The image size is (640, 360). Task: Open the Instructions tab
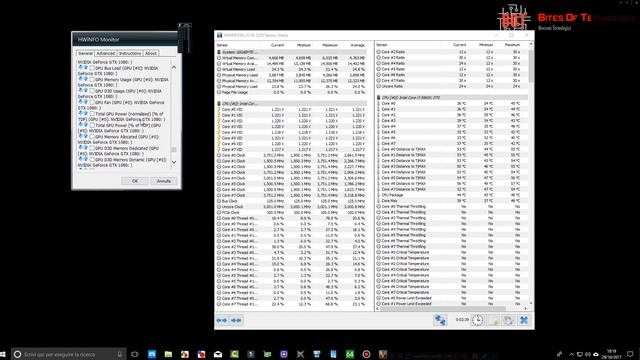tap(130, 53)
